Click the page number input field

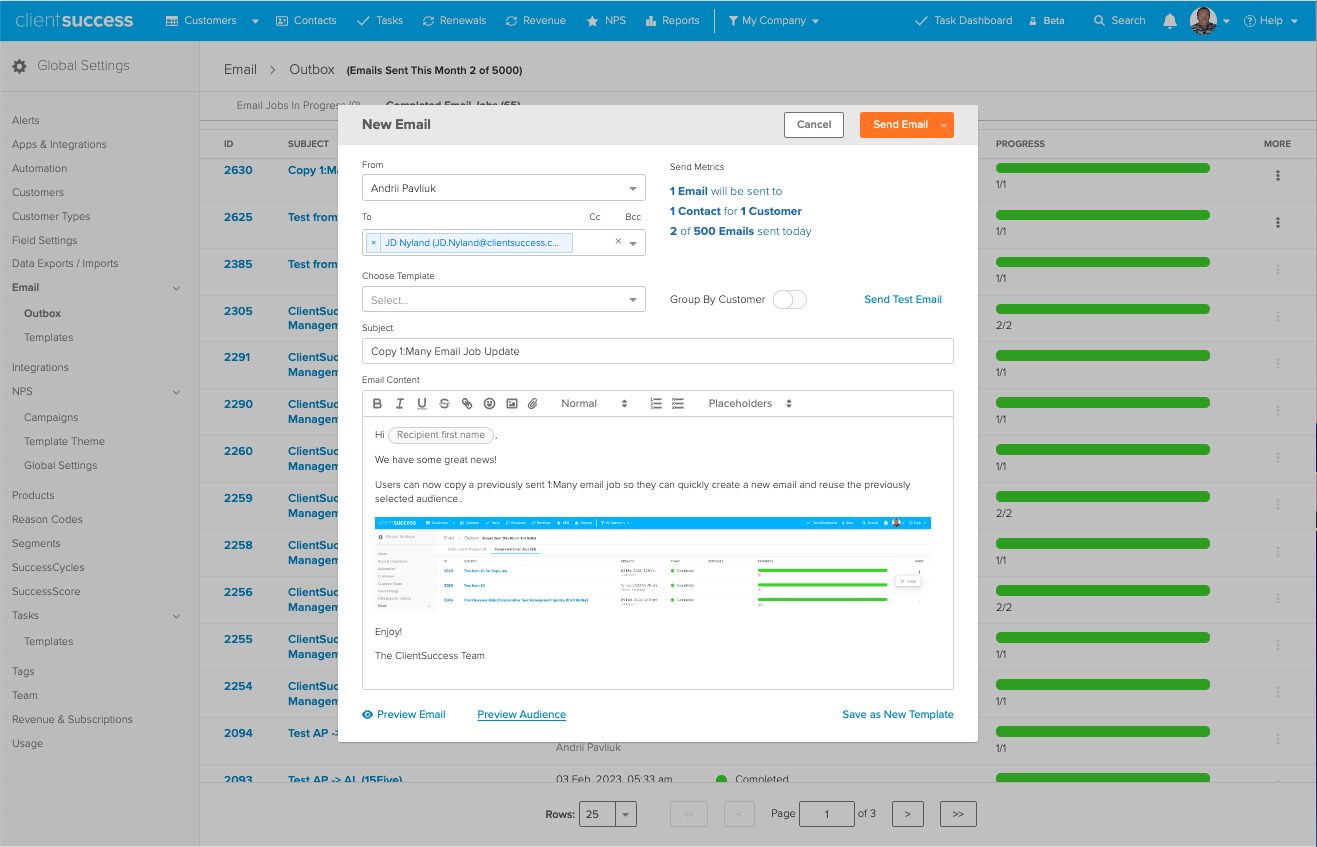click(827, 814)
